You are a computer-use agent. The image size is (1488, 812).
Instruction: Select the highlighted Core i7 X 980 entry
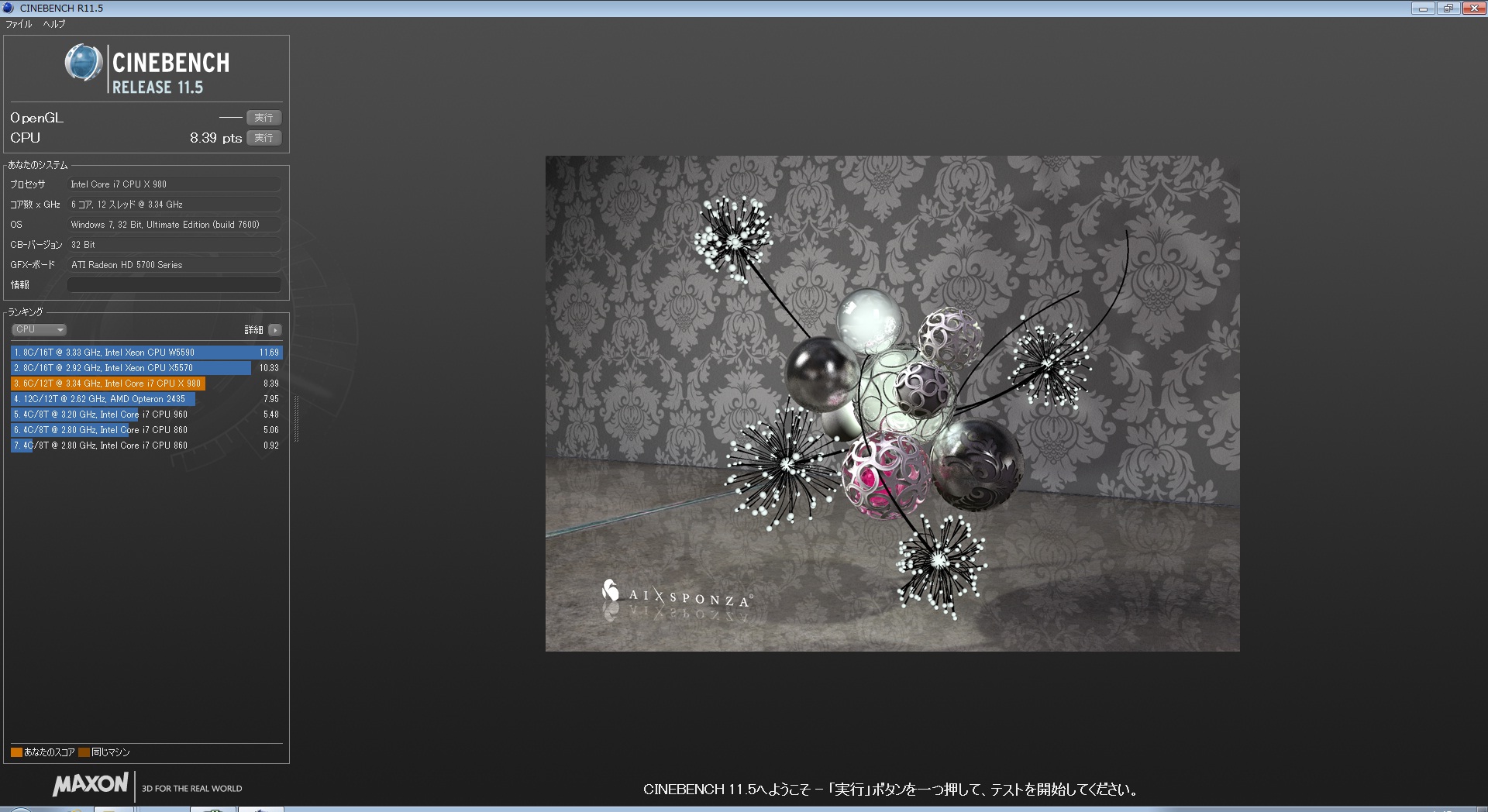click(146, 384)
